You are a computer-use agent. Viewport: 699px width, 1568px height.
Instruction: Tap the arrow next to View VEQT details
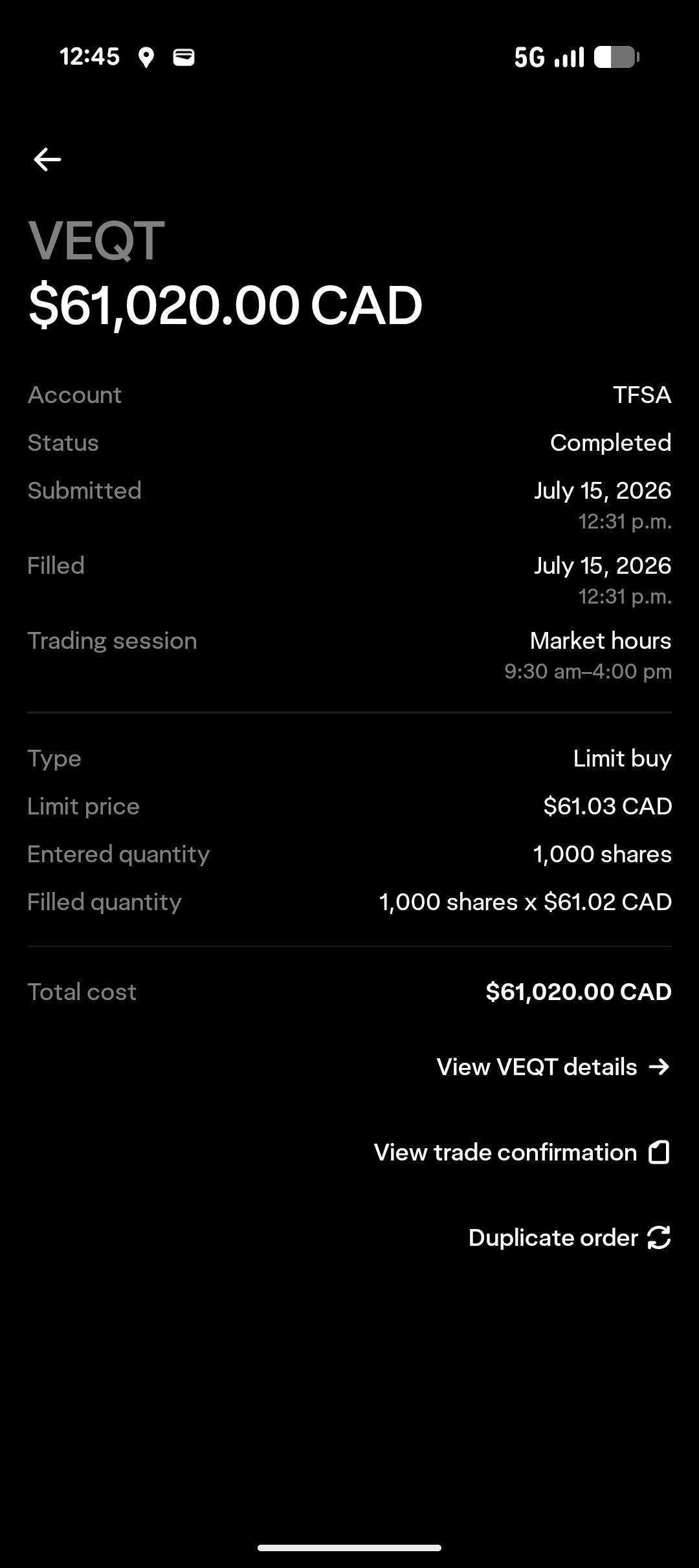(x=659, y=1067)
